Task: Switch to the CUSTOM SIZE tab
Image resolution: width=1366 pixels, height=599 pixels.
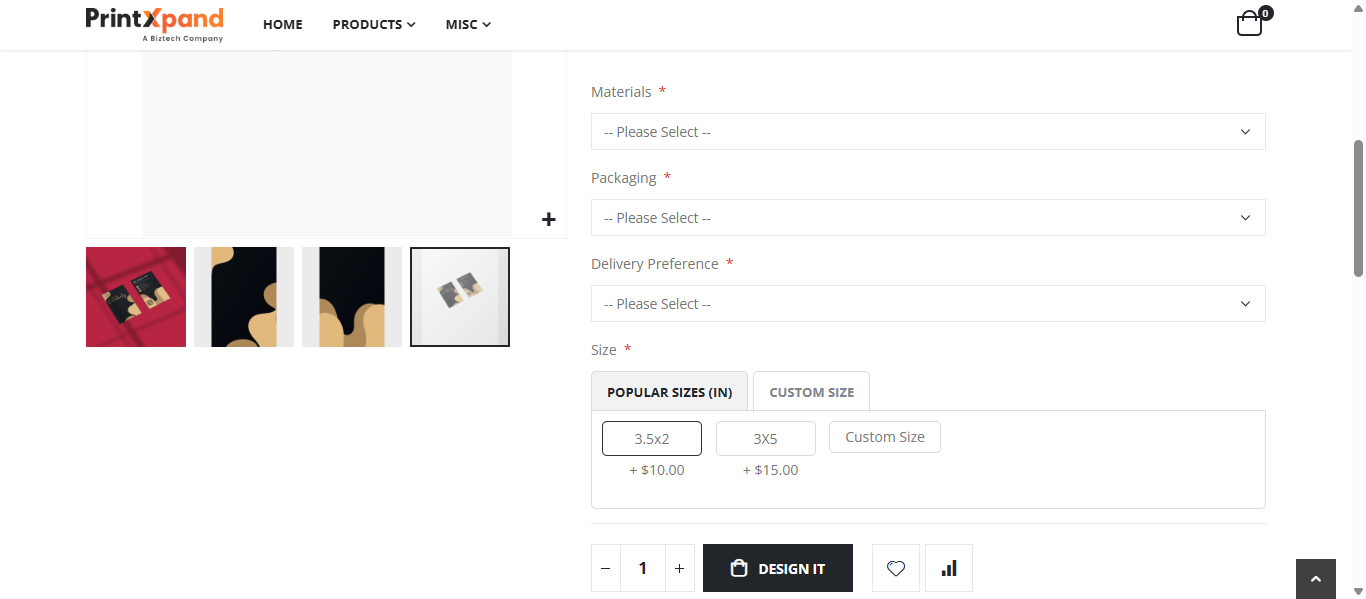Action: point(811,392)
